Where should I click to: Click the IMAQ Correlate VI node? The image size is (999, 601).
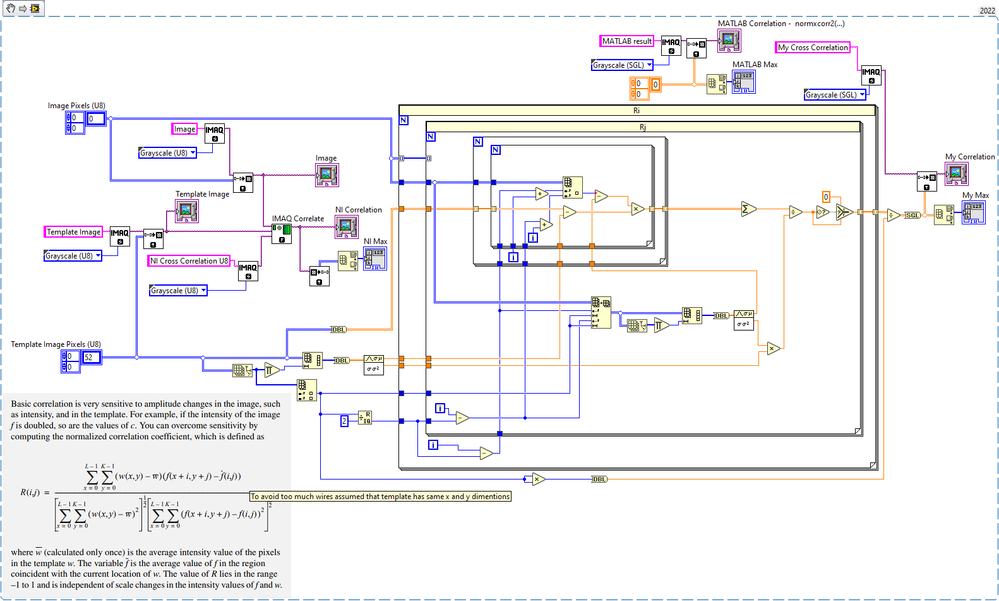click(282, 233)
